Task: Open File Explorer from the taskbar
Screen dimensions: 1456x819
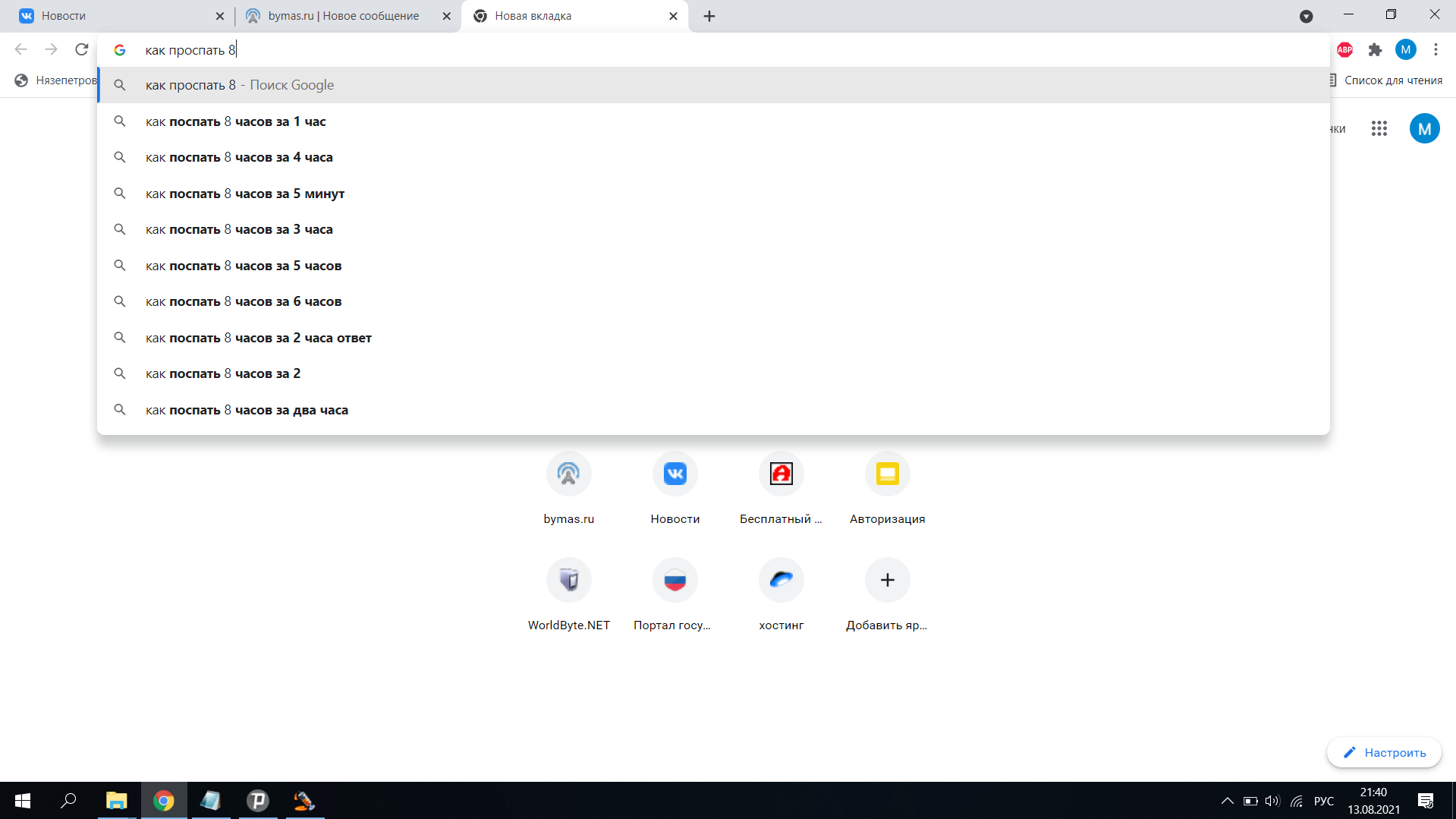Action: tap(116, 801)
